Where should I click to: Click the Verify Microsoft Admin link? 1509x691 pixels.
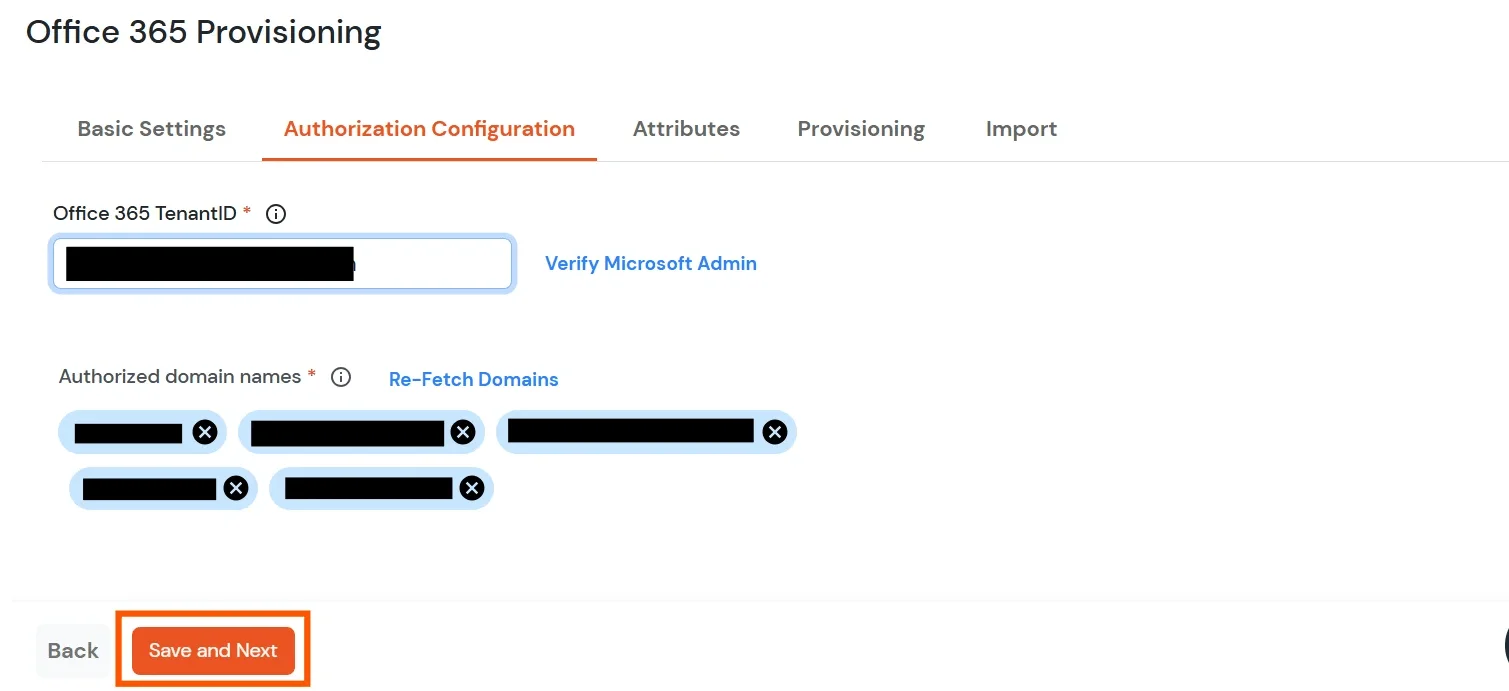(x=650, y=263)
